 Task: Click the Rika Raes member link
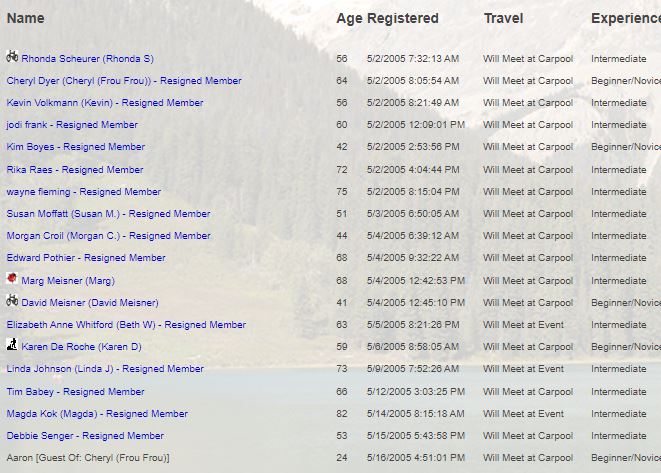(75, 170)
